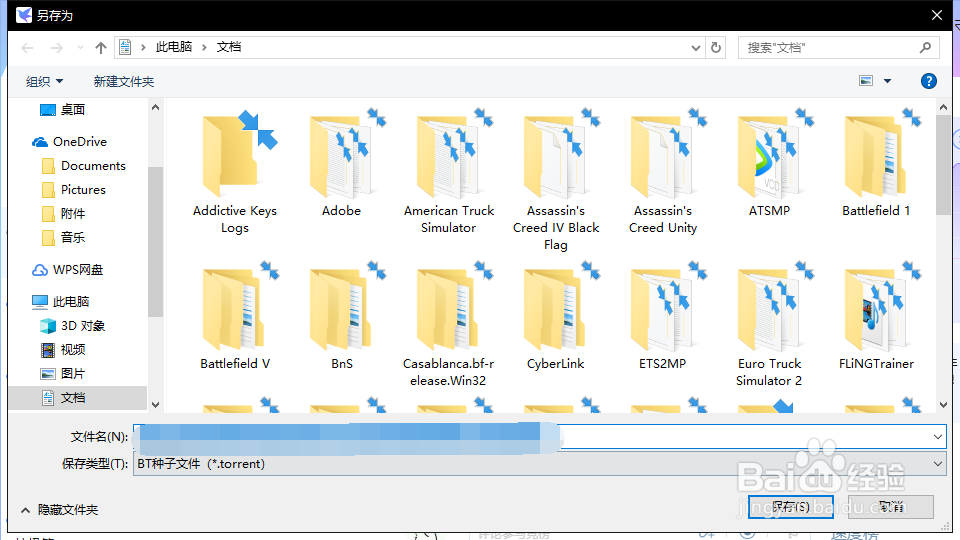Click the search magnifier icon
The image size is (960, 540).
(x=925, y=47)
